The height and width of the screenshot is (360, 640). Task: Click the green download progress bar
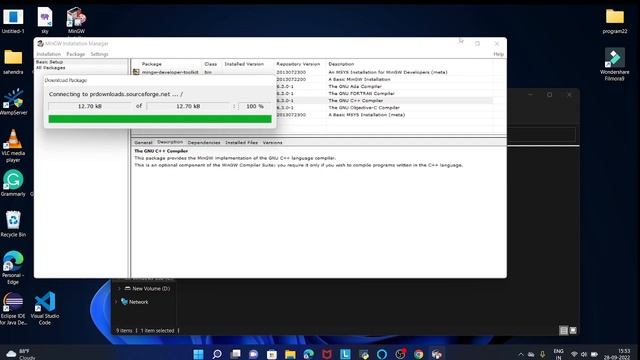pyautogui.click(x=160, y=119)
